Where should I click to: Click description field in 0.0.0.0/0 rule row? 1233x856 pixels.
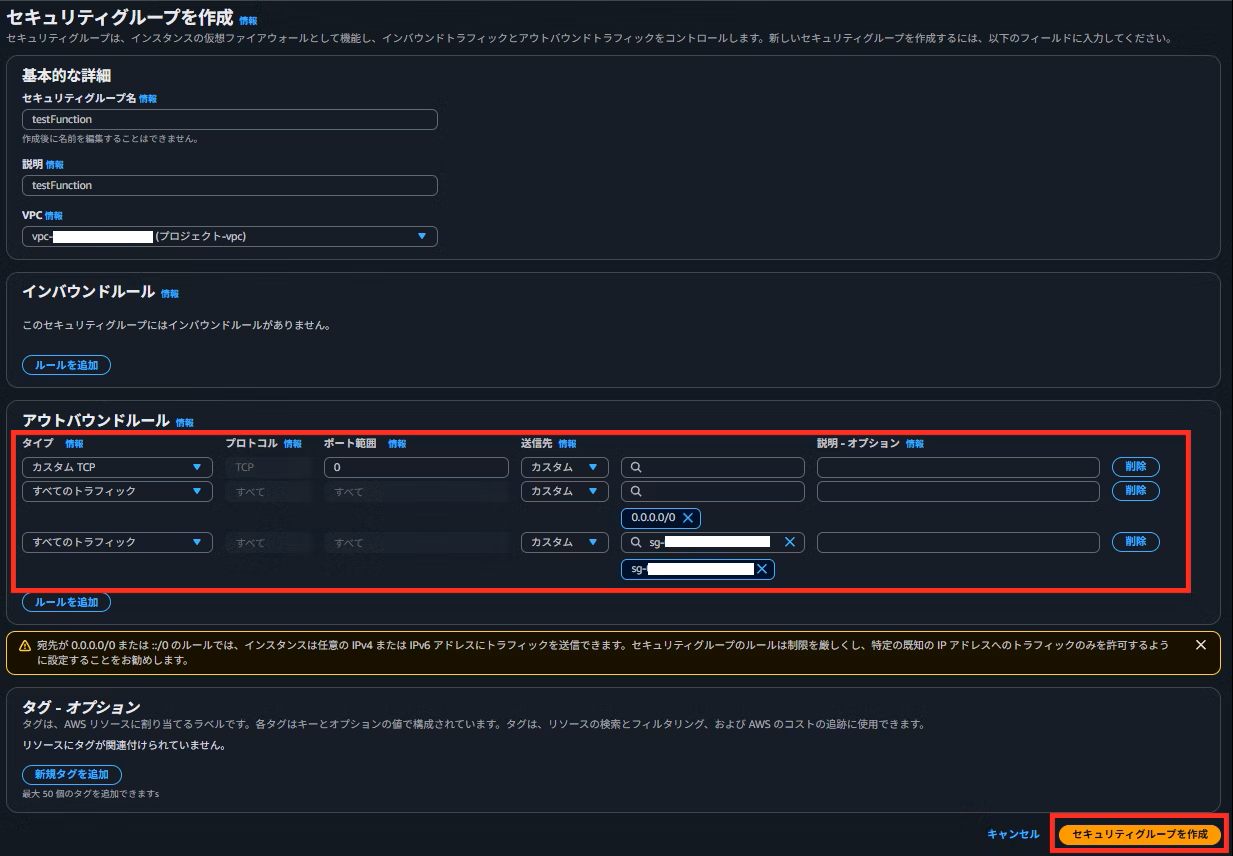[958, 491]
